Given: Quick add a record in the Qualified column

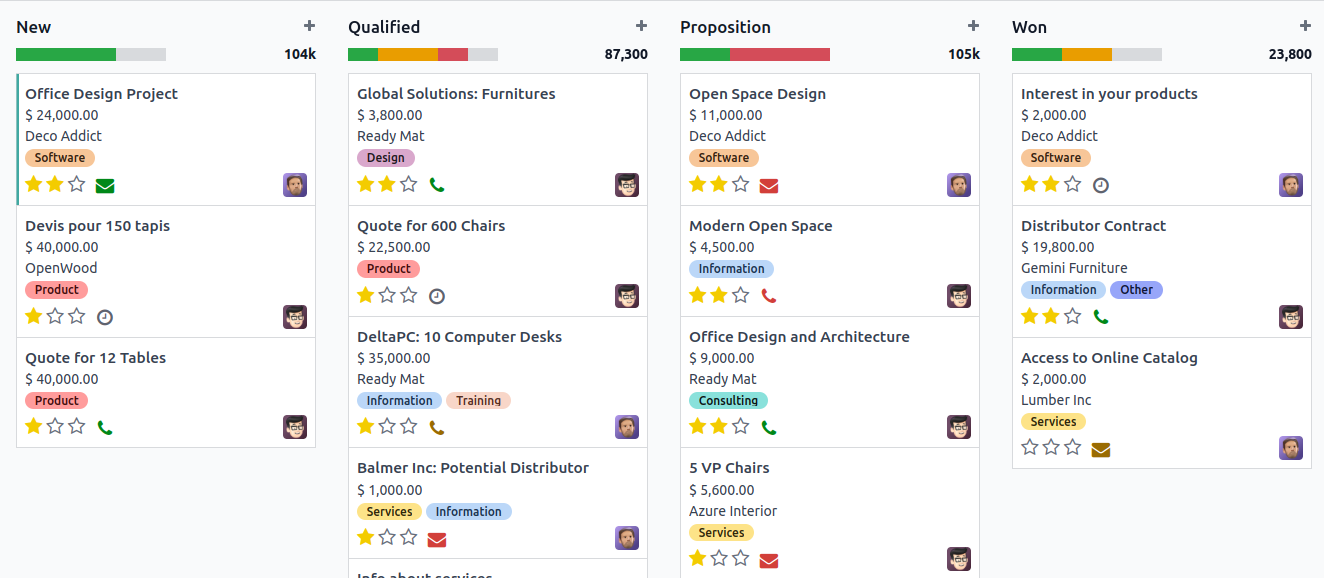Looking at the screenshot, I should (x=641, y=26).
